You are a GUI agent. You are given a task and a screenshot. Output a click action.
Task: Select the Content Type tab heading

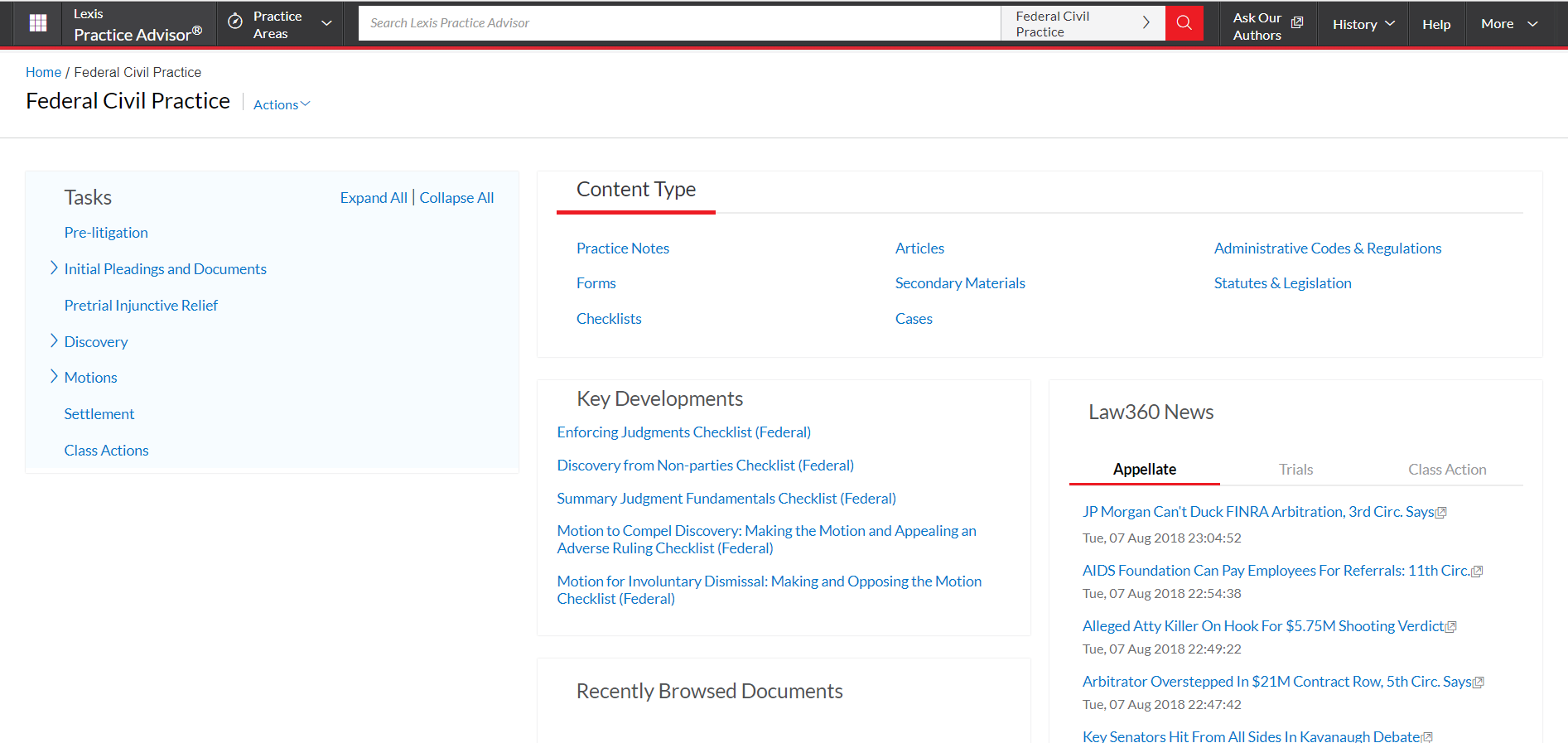point(635,190)
